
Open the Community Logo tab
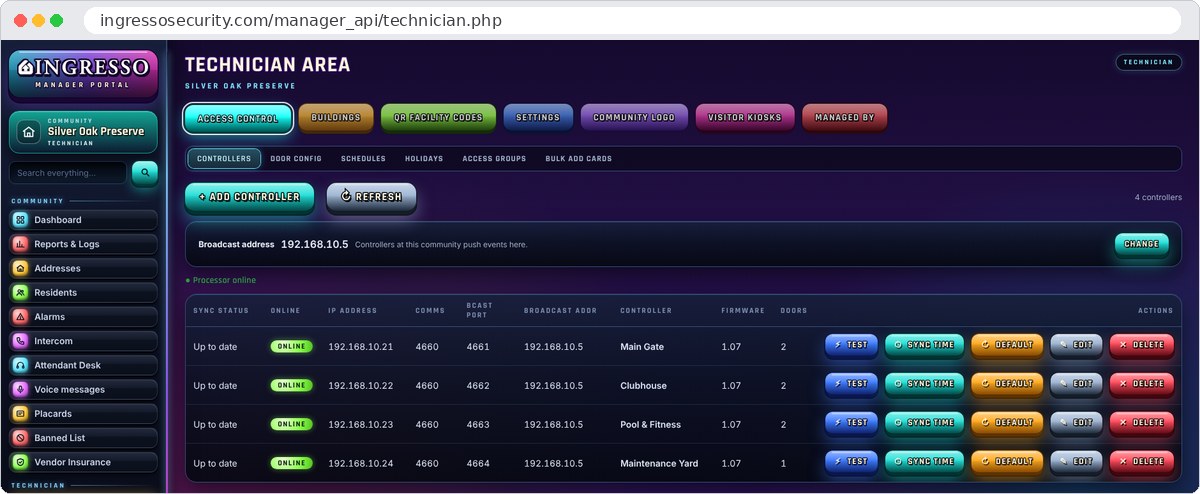point(634,118)
